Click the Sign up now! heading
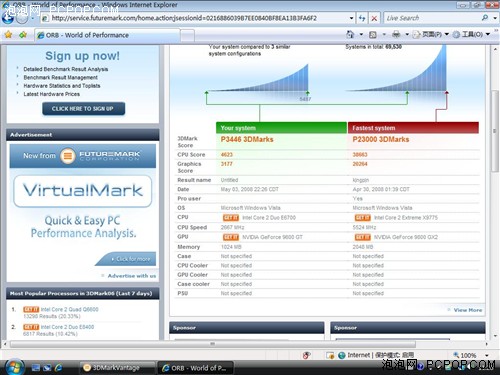Viewport: 500px width, 375px height. [x=82, y=56]
